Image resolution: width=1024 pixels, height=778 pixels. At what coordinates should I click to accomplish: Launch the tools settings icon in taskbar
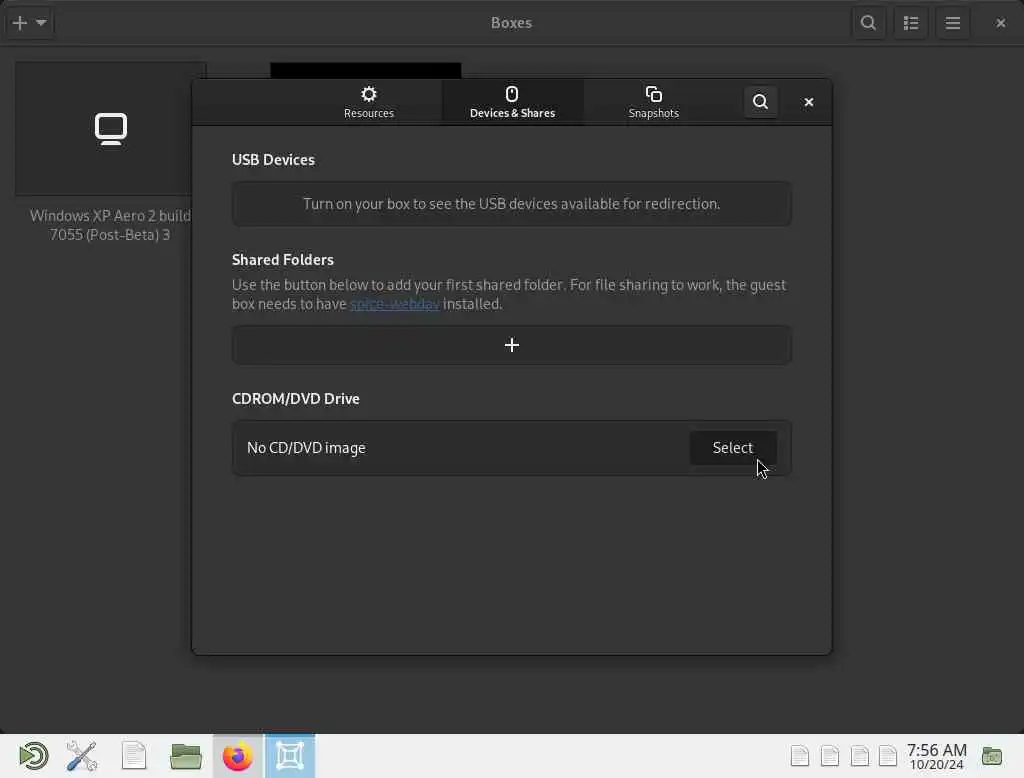point(82,756)
